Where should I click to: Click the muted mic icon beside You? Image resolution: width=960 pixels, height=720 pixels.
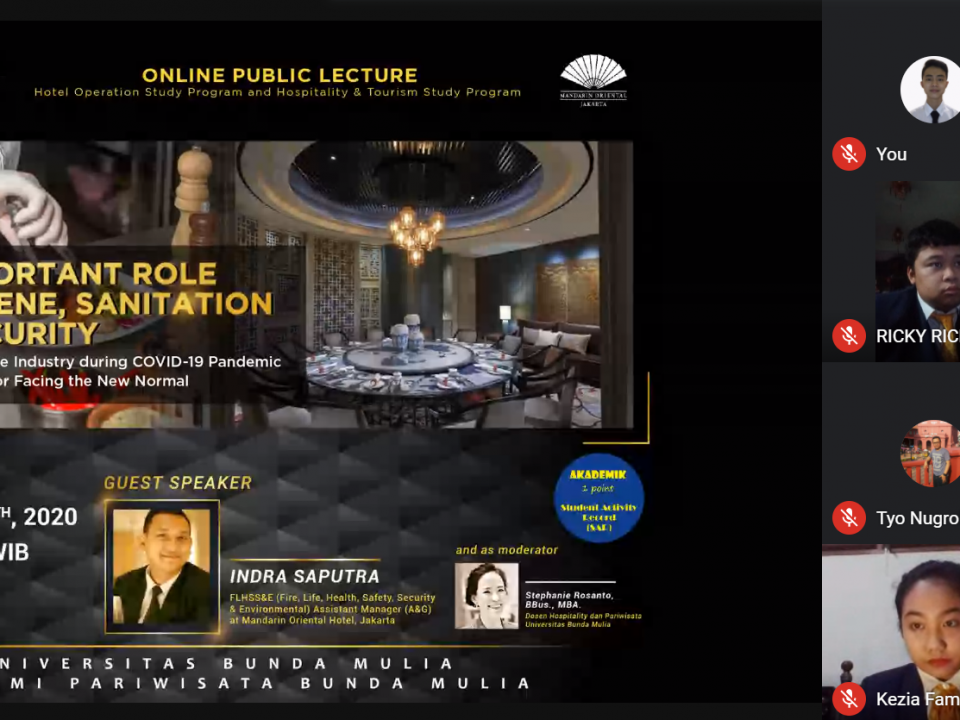(849, 154)
